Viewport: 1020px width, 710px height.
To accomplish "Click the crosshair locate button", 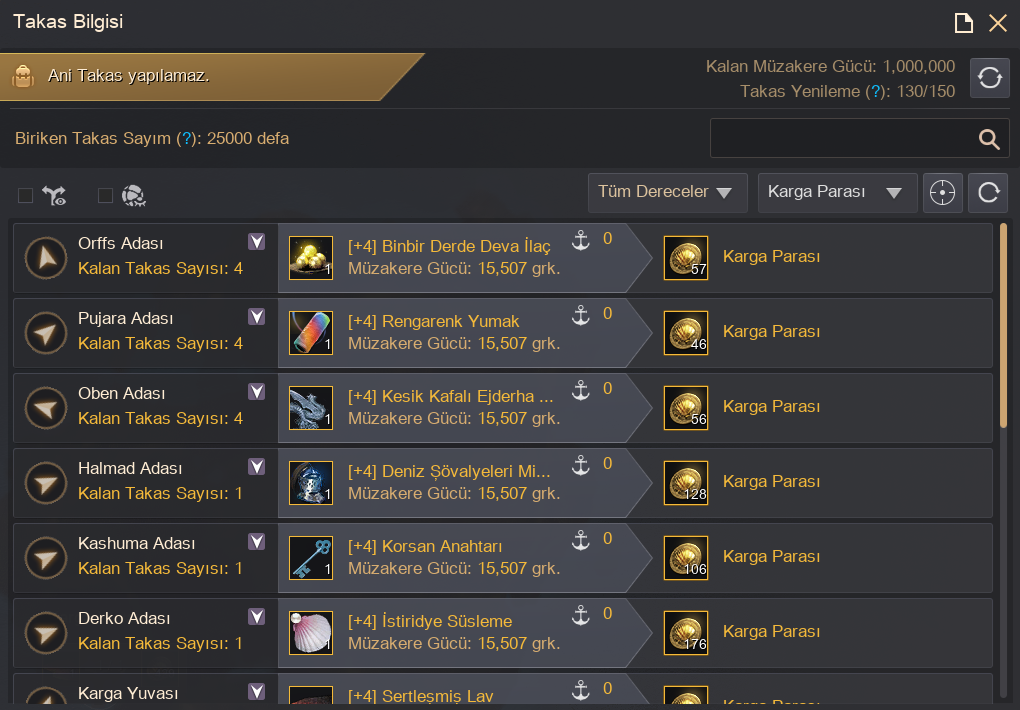I will (x=943, y=193).
